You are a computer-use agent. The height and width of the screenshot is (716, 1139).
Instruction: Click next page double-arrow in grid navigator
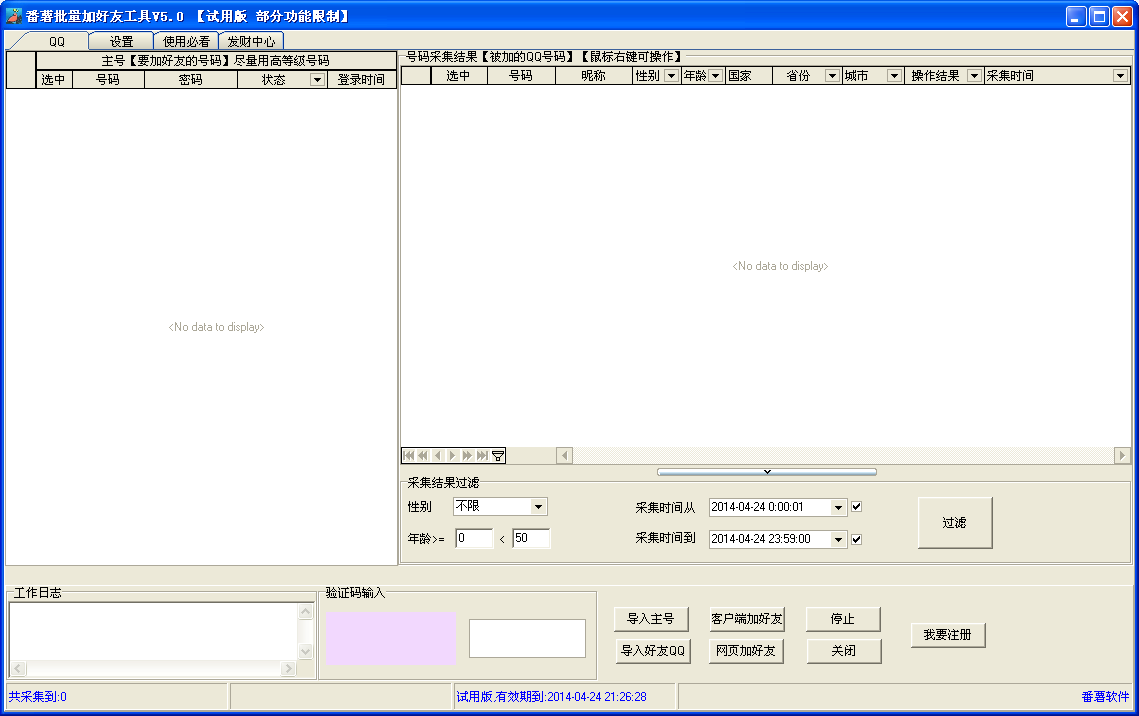tap(467, 456)
